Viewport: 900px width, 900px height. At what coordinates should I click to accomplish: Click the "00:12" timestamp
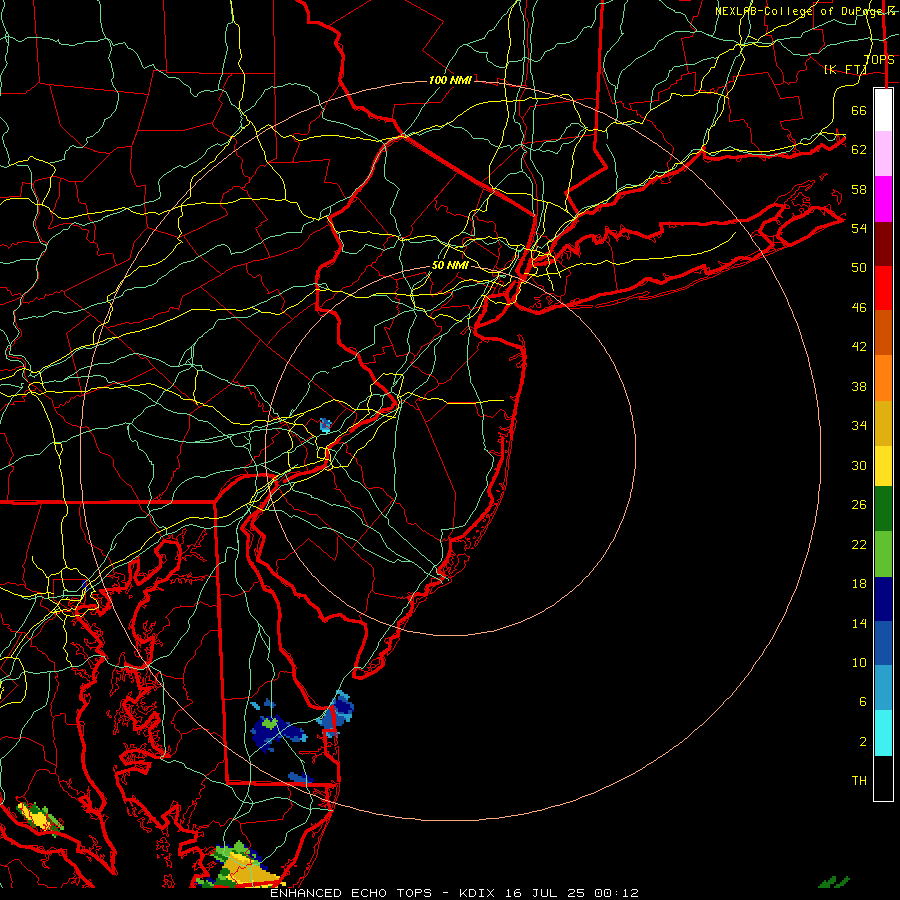click(616, 893)
